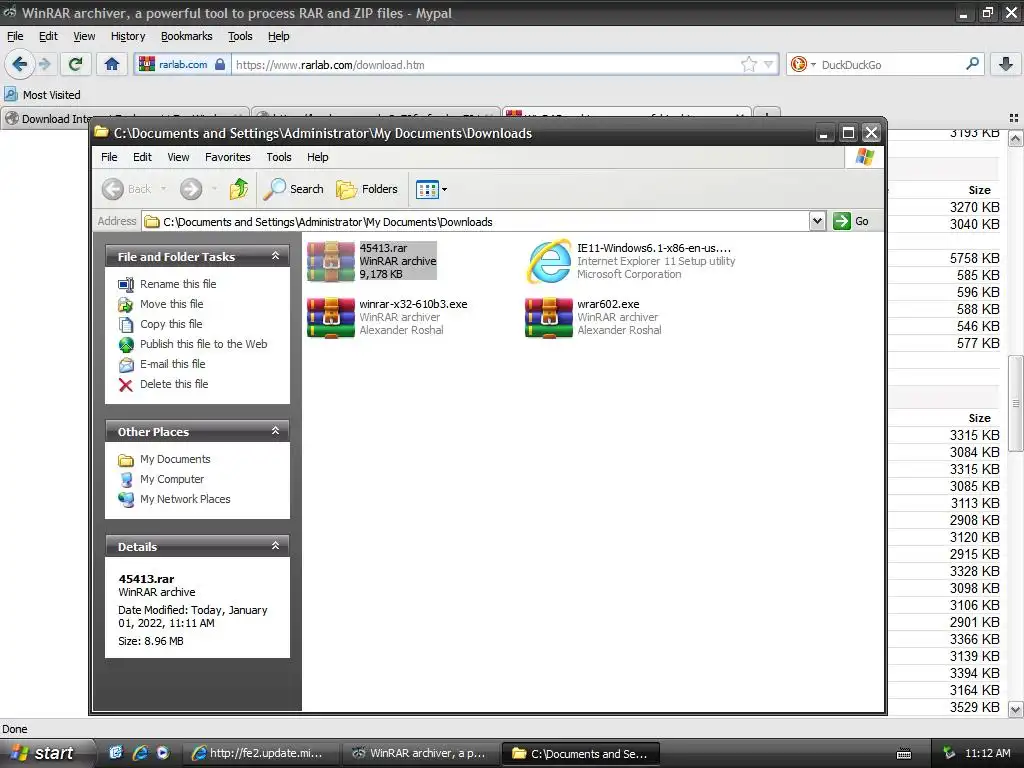Open the Views button dropdown arrow
The height and width of the screenshot is (768, 1024).
[x=445, y=190]
